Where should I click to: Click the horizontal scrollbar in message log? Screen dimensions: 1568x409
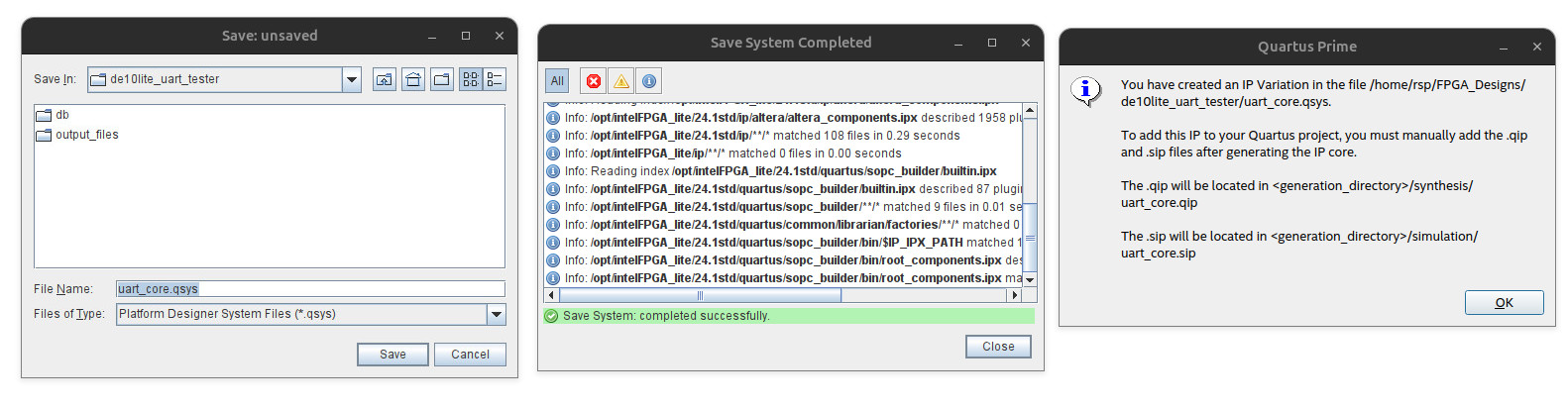click(x=700, y=295)
